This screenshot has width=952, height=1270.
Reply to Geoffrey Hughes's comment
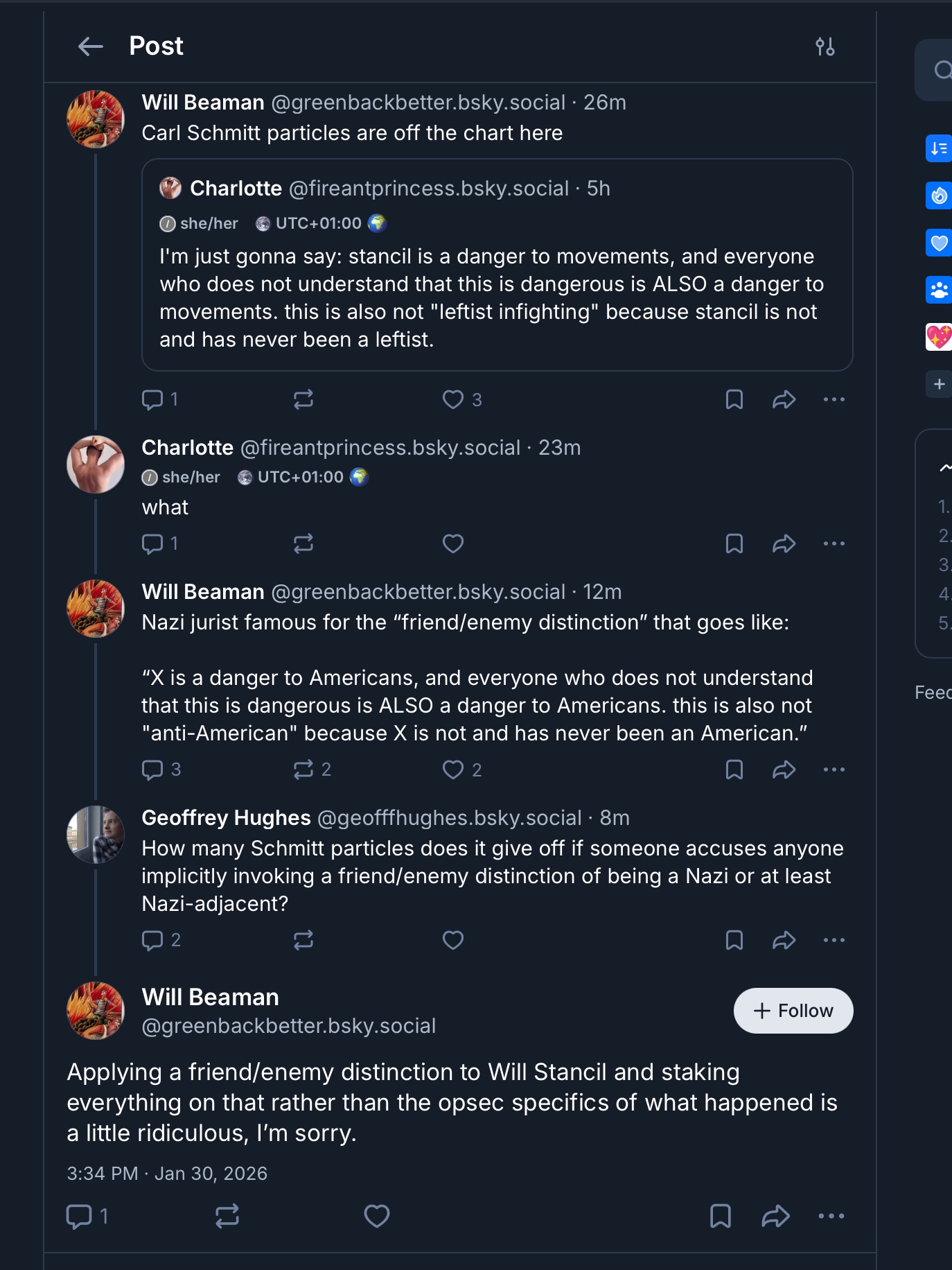tap(152, 940)
